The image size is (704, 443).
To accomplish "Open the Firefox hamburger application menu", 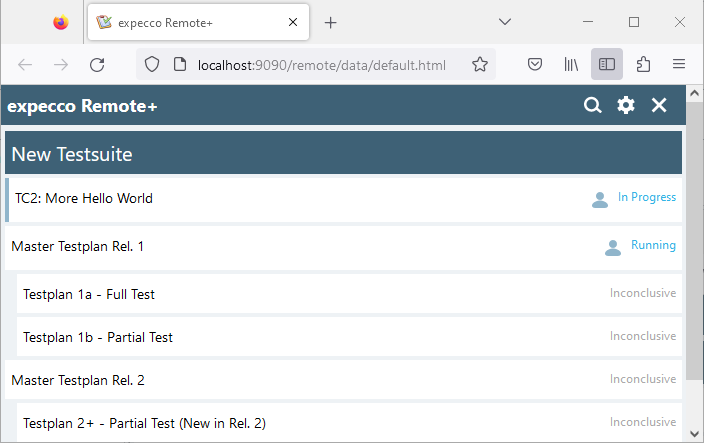I will pyautogui.click(x=679, y=64).
